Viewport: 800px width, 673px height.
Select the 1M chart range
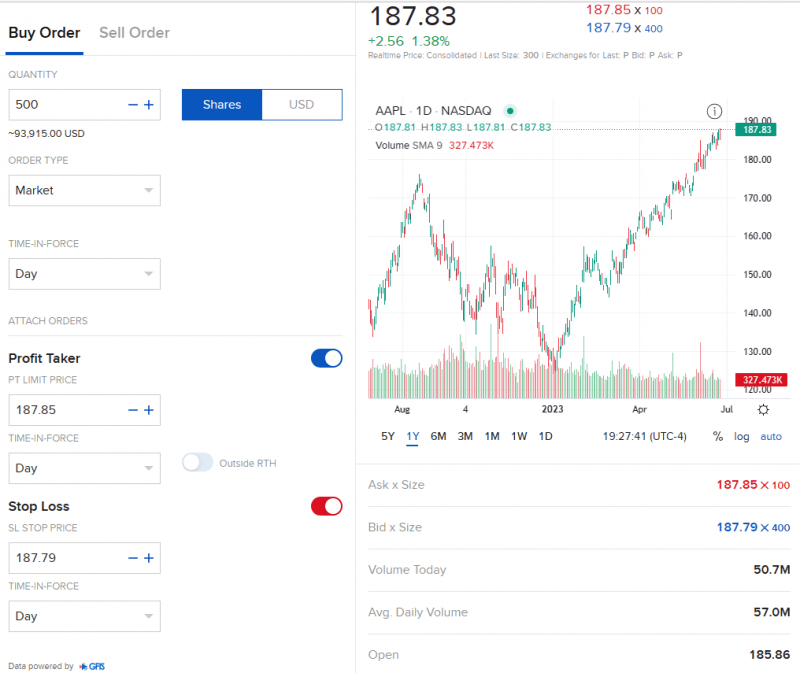click(x=492, y=436)
